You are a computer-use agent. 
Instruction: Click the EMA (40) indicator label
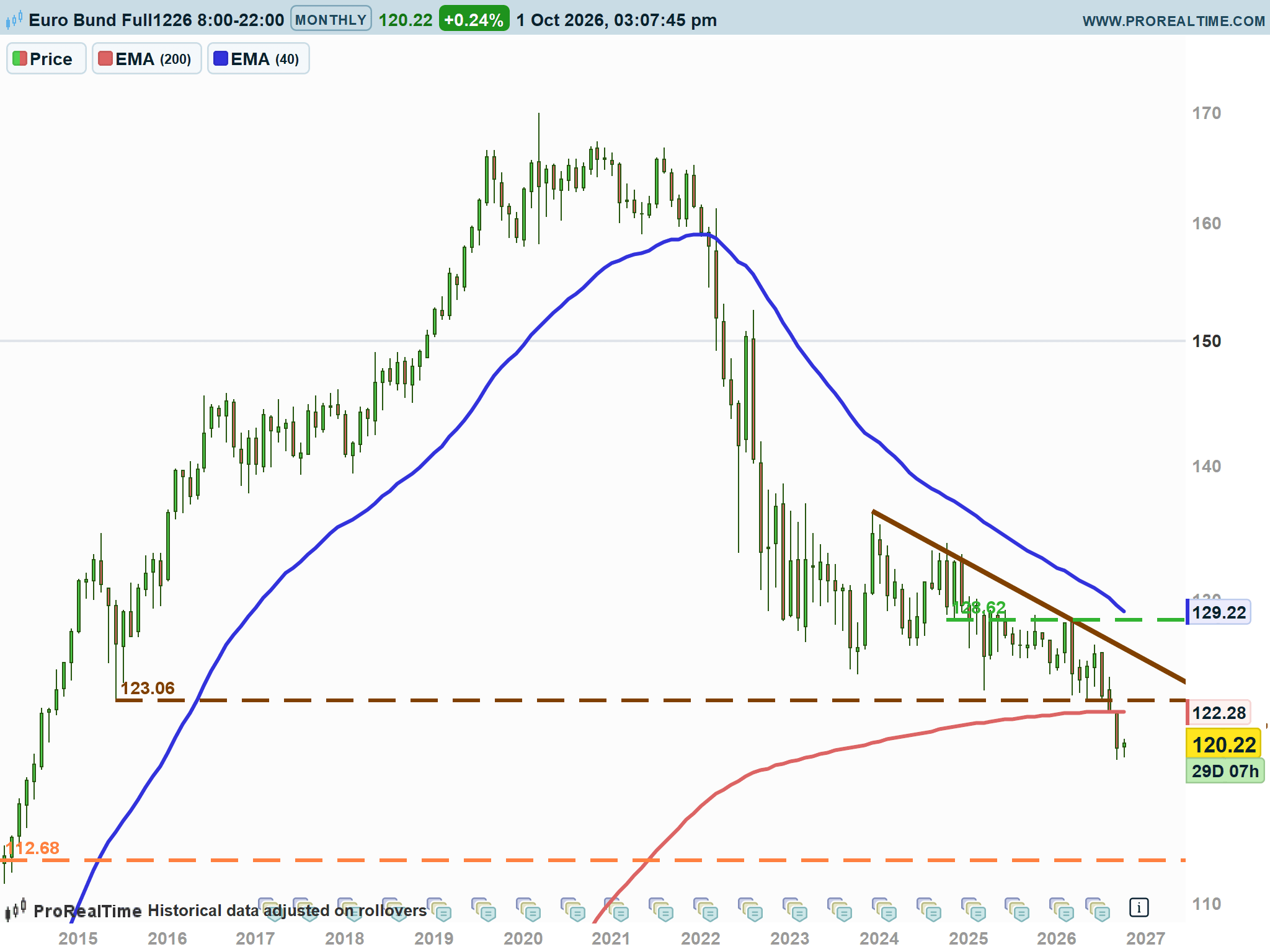click(259, 59)
